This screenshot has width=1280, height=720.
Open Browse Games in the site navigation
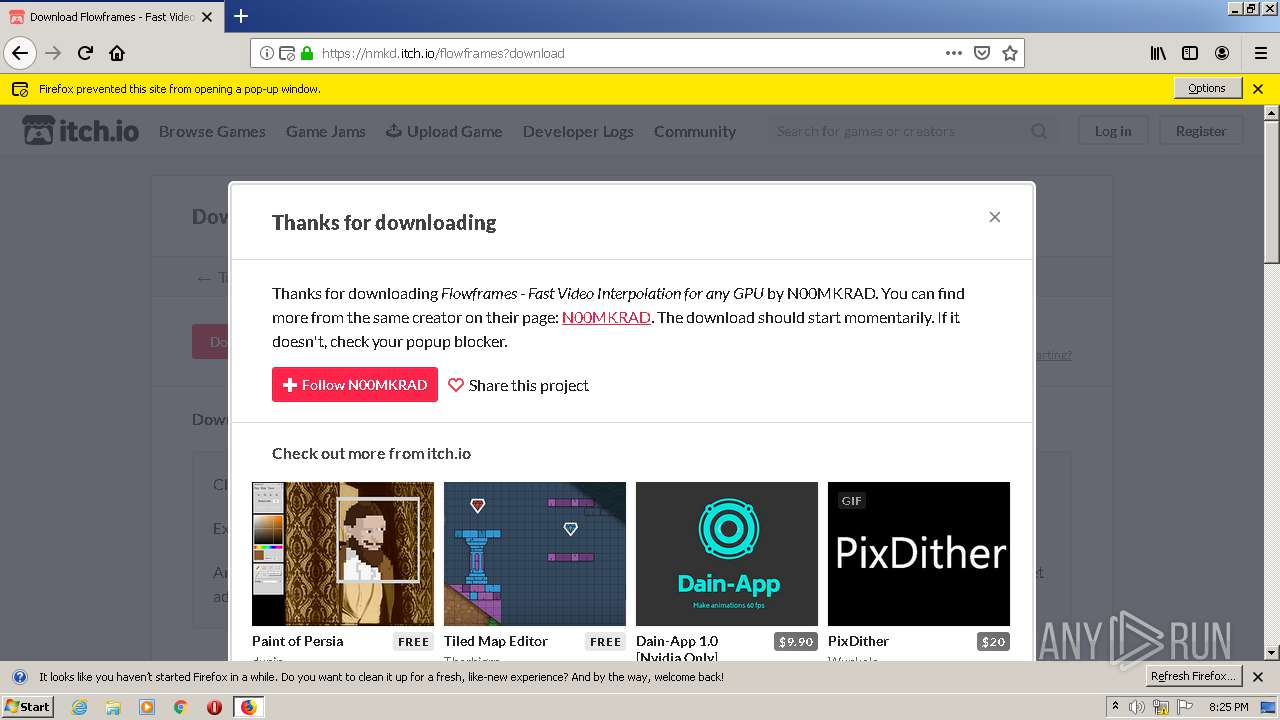[212, 131]
